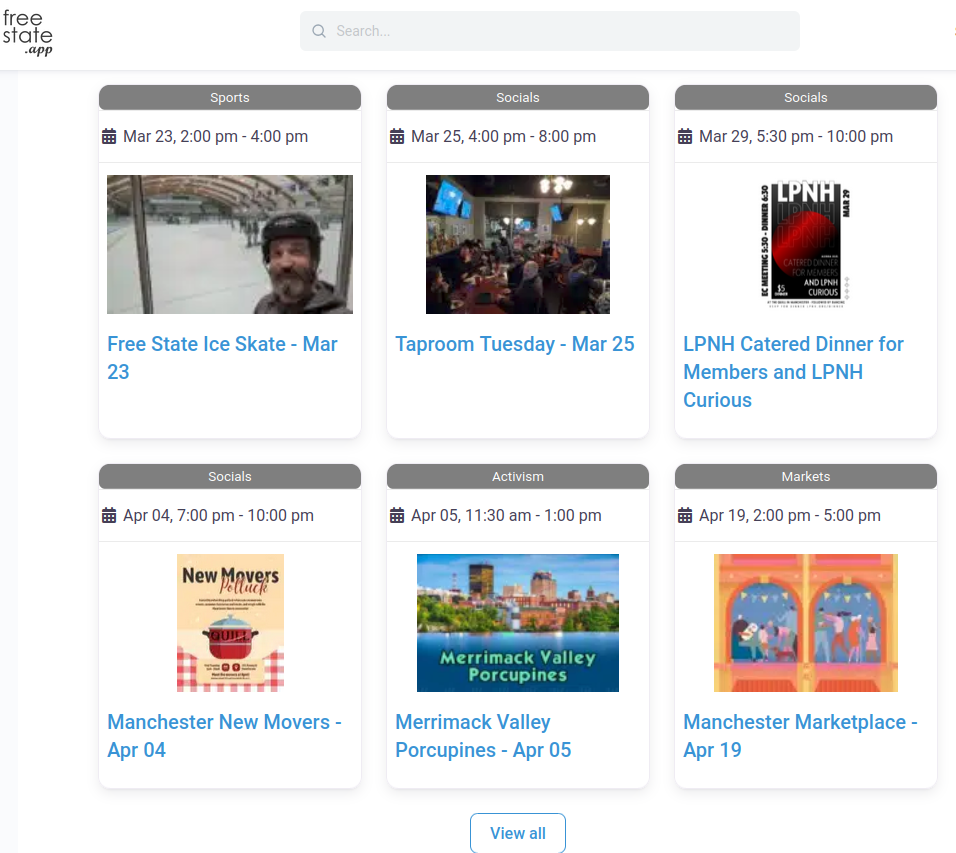Image resolution: width=956 pixels, height=853 pixels.
Task: Click the View all button
Action: point(518,833)
